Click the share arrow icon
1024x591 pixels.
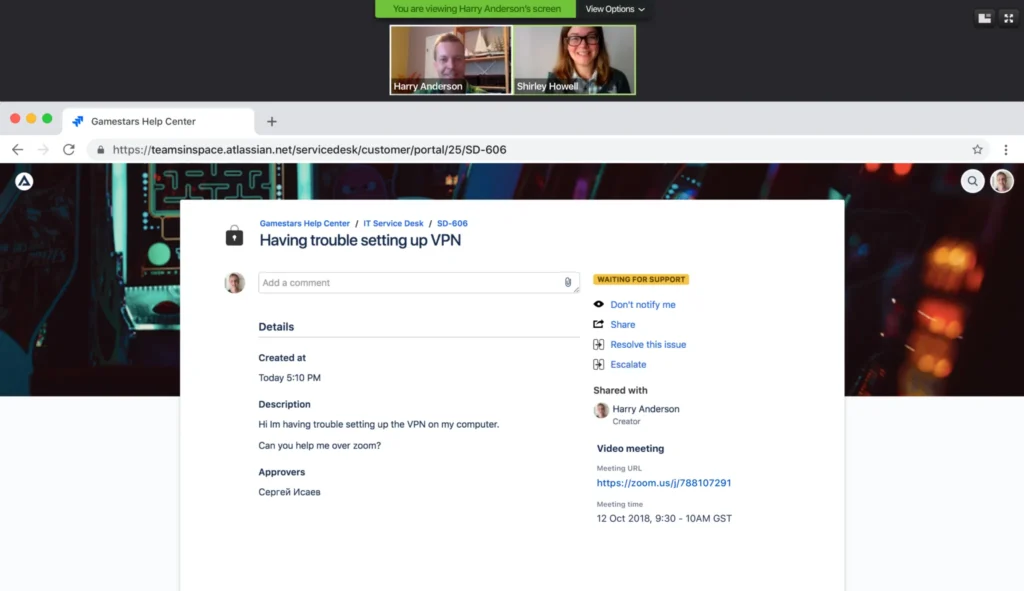[598, 324]
